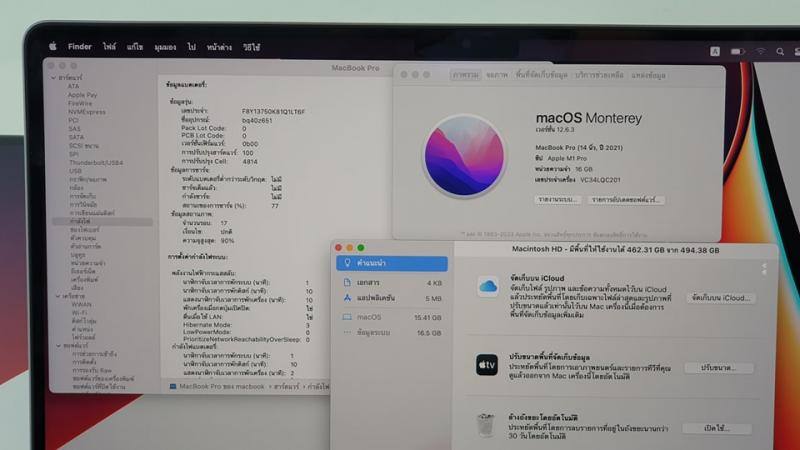
Task: Select the Applications item in storage sidebar
Action: (x=377, y=298)
